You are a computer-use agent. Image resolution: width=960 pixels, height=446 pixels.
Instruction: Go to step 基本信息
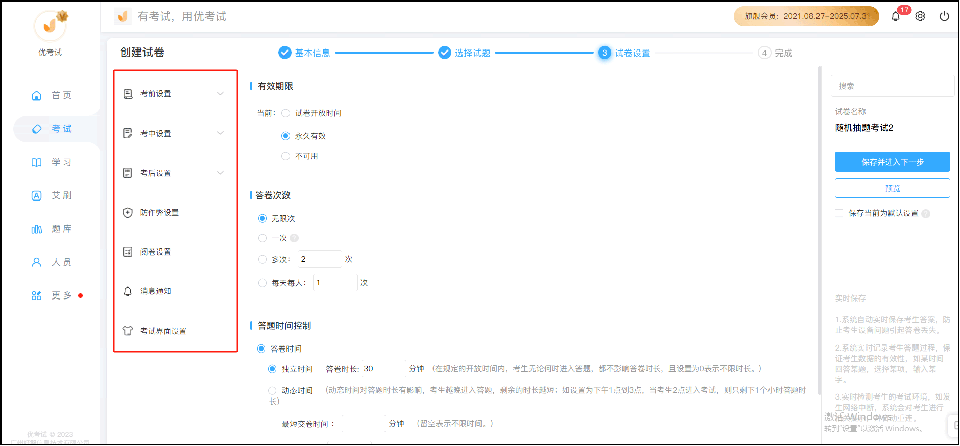[x=304, y=53]
